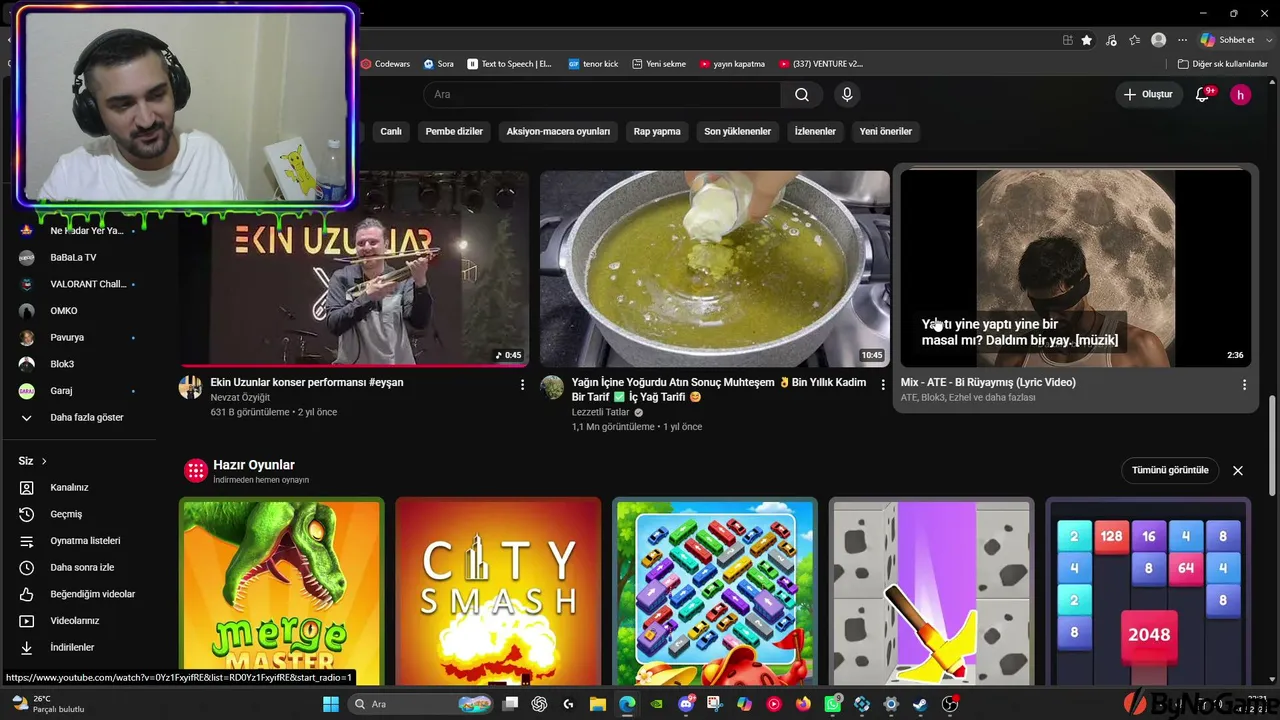Open WhatsApp from the taskbar
Screen dimensions: 1280x720
click(x=833, y=704)
